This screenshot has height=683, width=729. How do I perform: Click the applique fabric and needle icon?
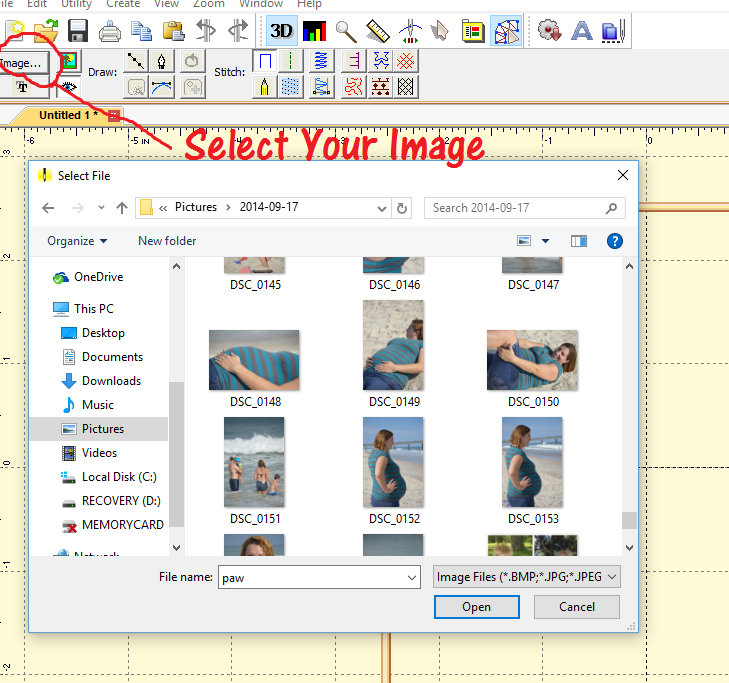tap(613, 31)
